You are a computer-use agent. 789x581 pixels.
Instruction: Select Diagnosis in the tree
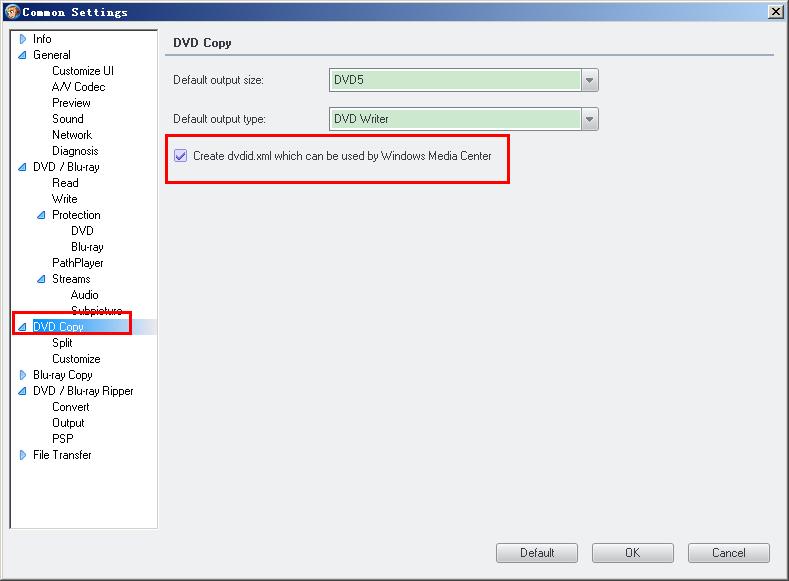click(x=75, y=151)
